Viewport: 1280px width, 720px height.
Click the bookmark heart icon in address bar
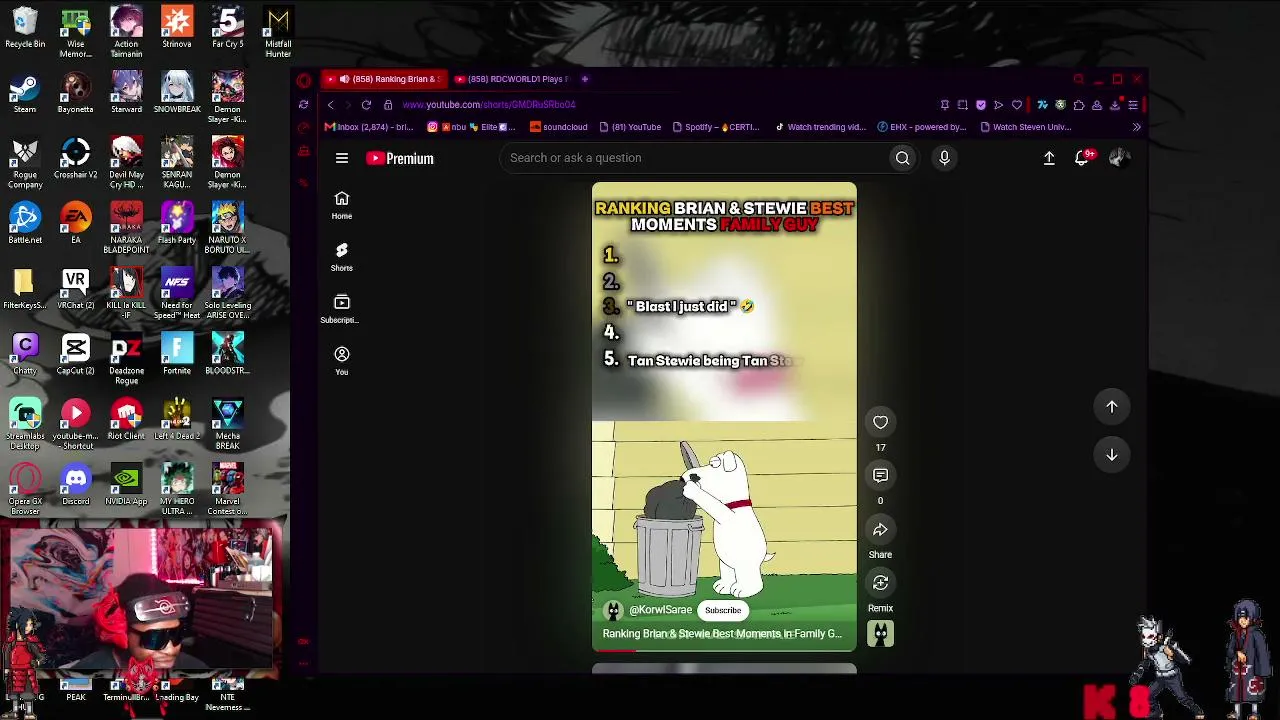tap(1017, 105)
